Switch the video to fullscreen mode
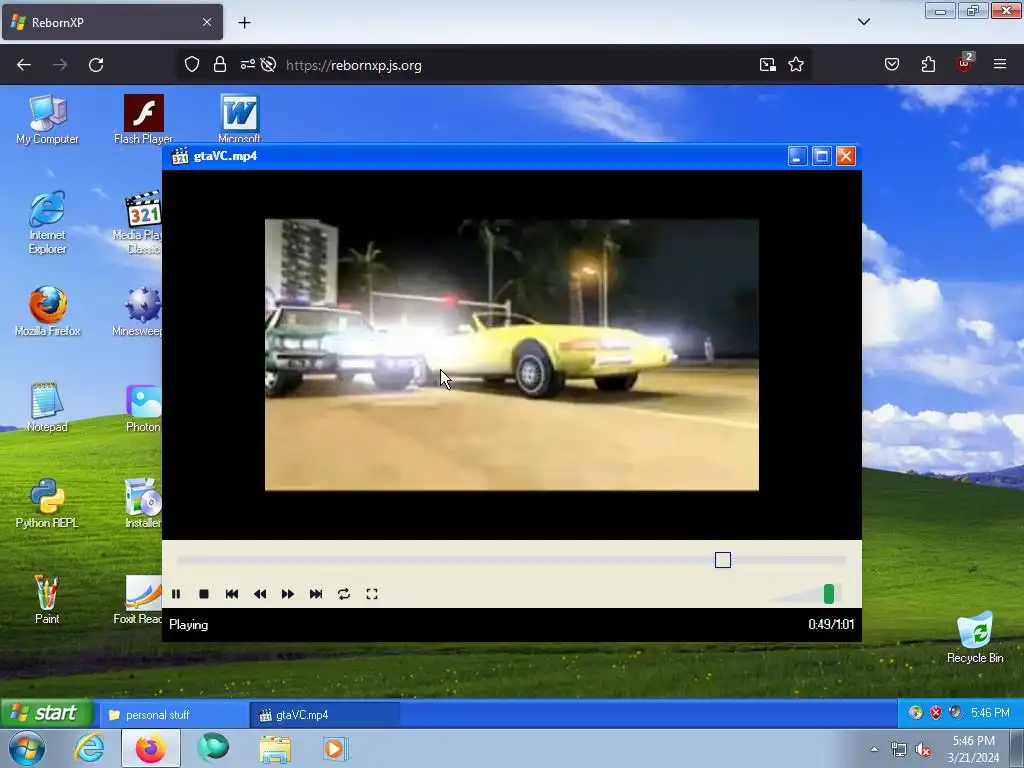This screenshot has width=1024, height=768. tap(372, 594)
